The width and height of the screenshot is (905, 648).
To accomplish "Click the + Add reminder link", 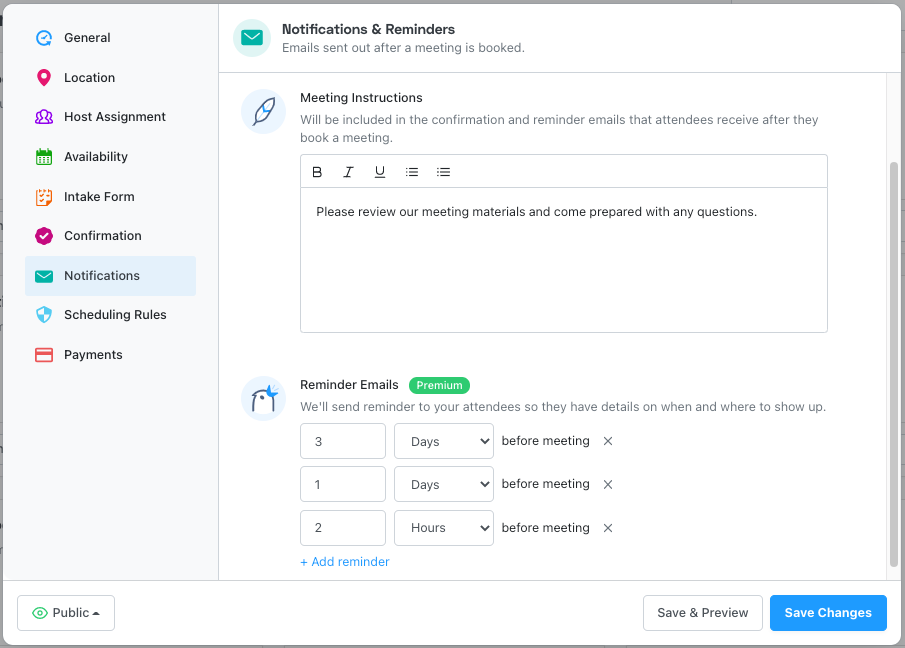I will [x=345, y=562].
